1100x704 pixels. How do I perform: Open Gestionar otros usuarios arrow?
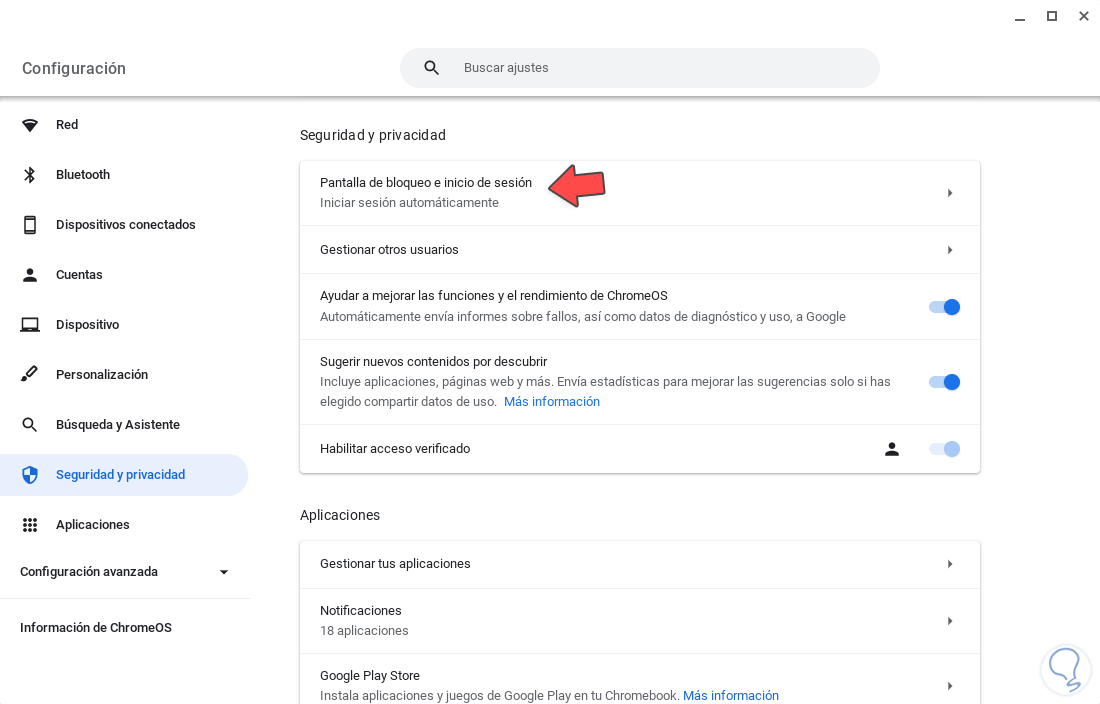pyautogui.click(x=949, y=250)
